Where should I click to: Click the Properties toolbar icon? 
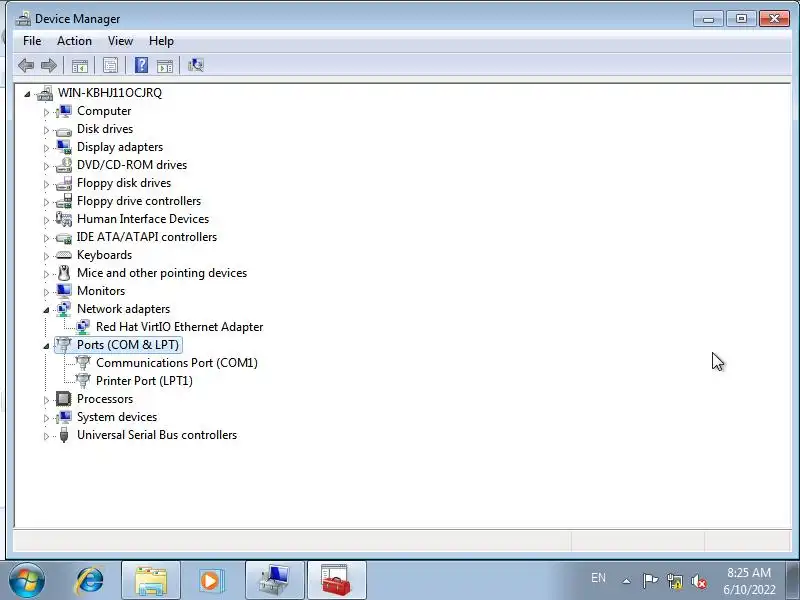[x=110, y=65]
